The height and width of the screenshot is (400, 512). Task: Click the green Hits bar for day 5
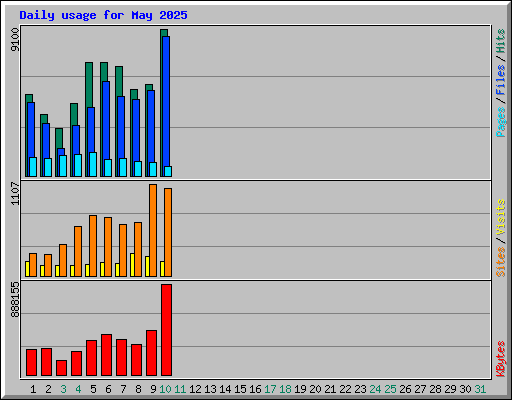(x=89, y=85)
